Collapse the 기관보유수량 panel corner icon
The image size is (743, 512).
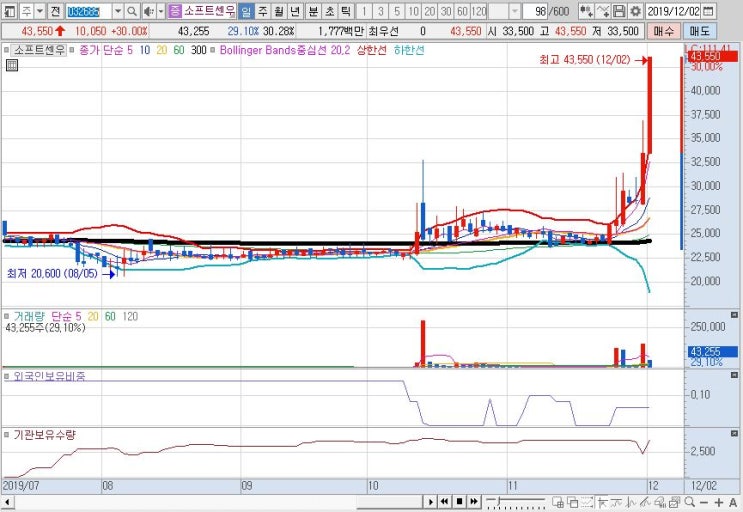[x=734, y=433]
